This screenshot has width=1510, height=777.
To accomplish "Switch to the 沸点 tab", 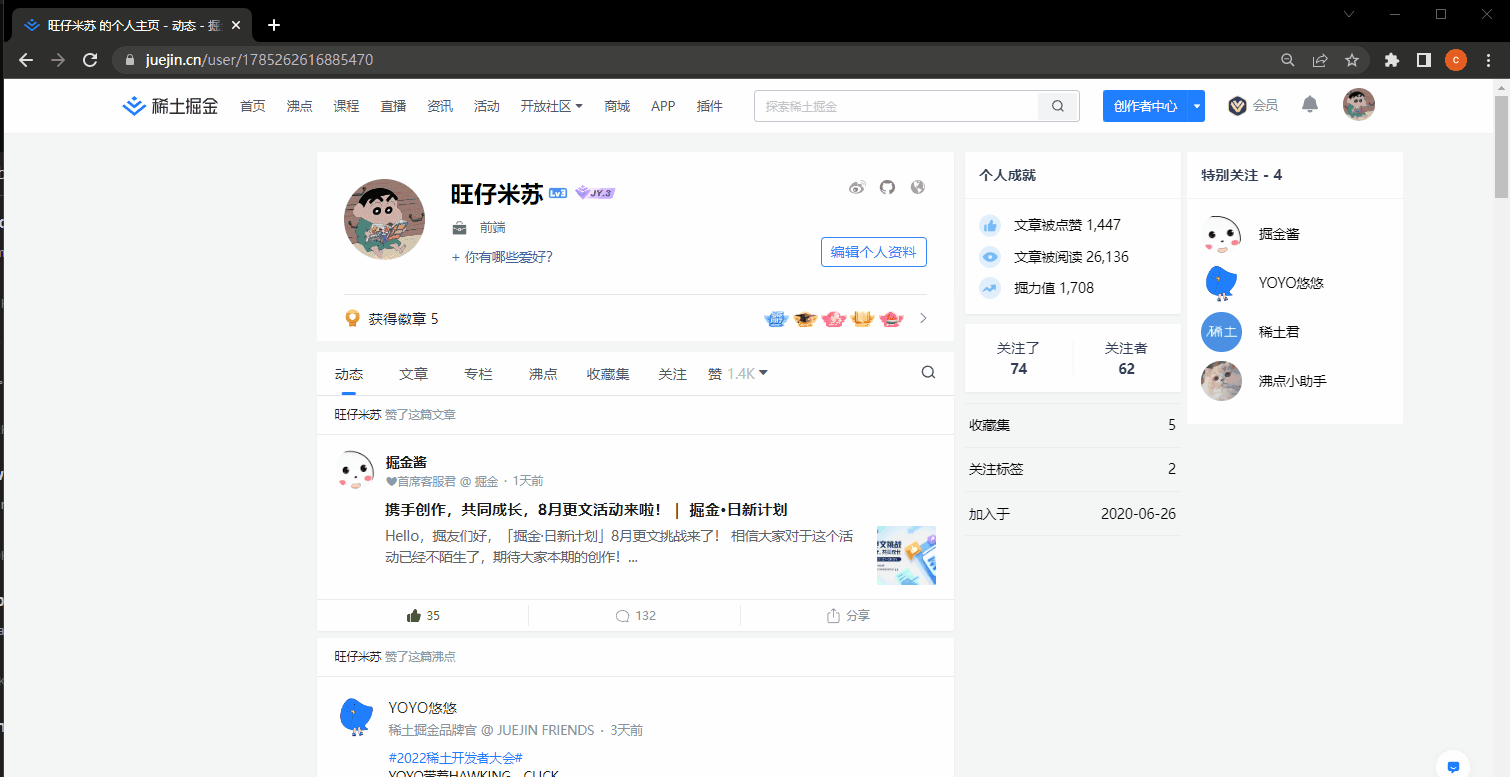I will point(543,374).
